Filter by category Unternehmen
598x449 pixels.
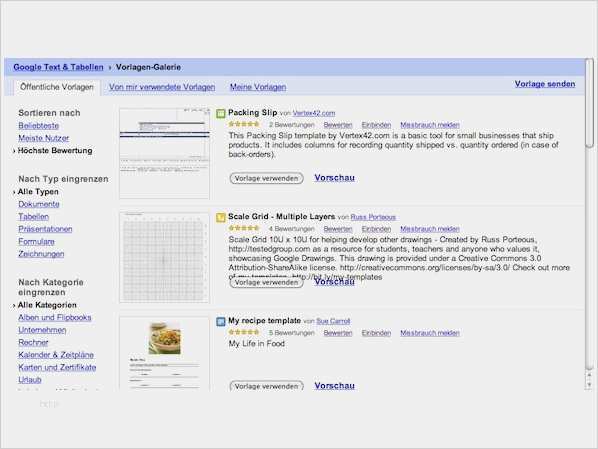[42, 330]
